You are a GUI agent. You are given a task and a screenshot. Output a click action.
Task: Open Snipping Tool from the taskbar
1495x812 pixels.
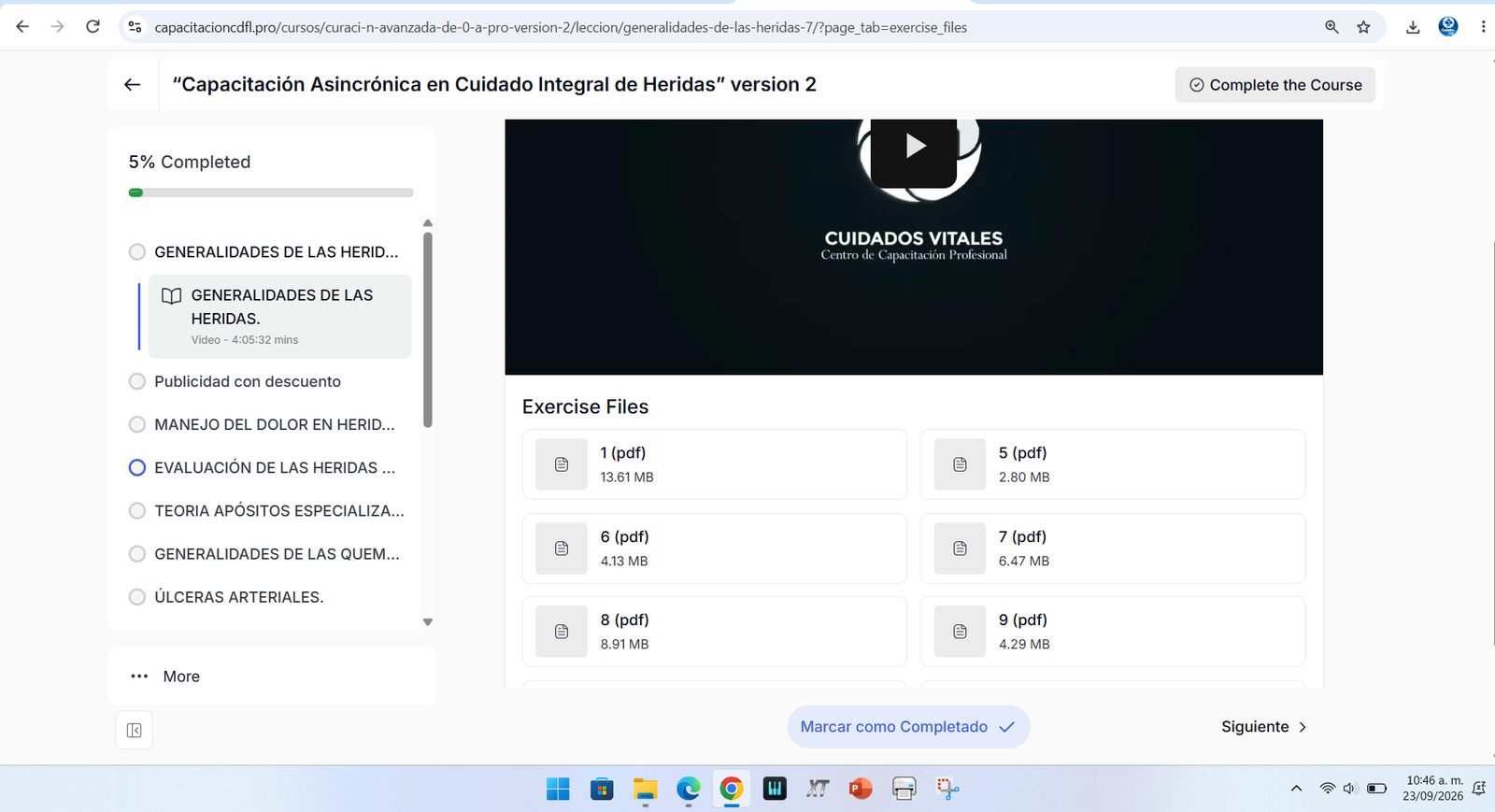click(947, 789)
